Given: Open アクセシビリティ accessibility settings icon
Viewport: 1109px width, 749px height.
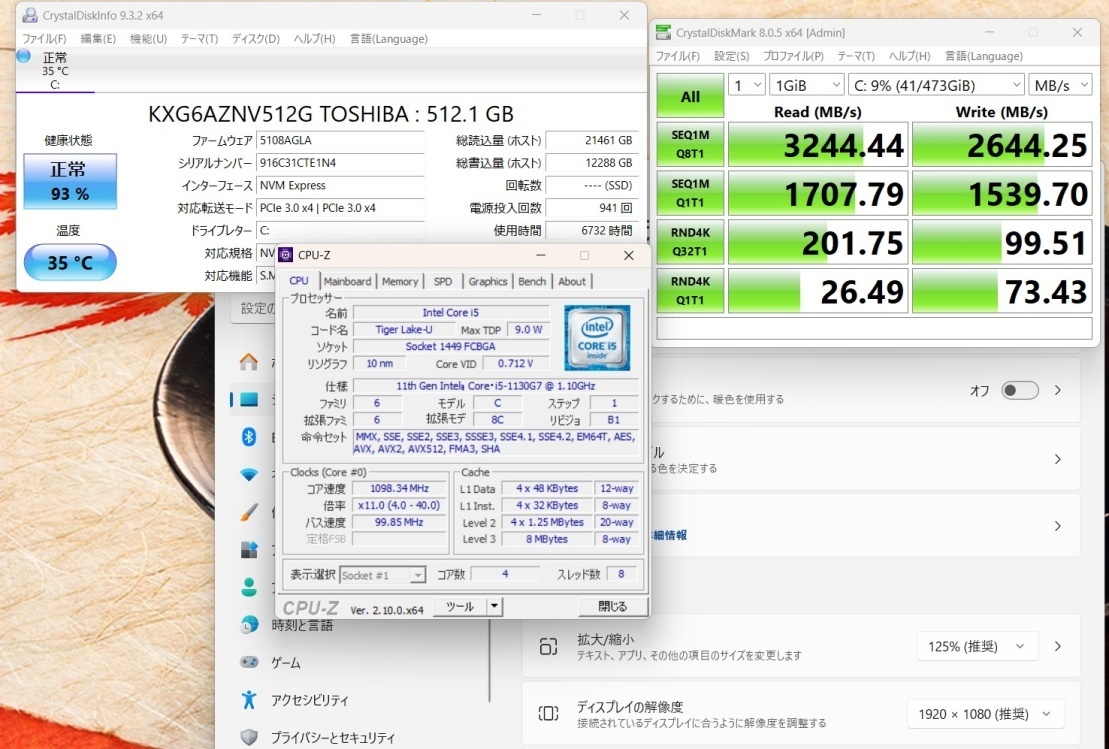Looking at the screenshot, I should [x=247, y=700].
